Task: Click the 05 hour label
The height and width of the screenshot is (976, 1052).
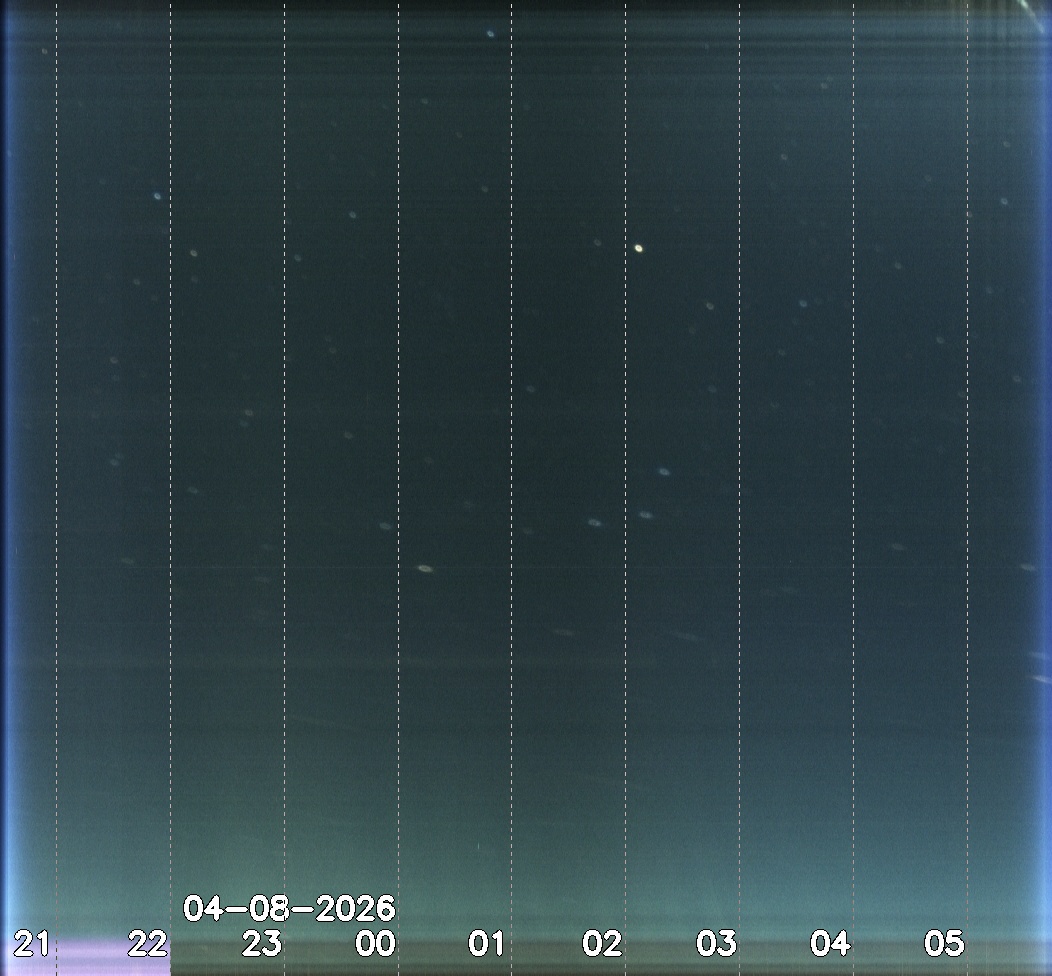Action: tap(943, 943)
